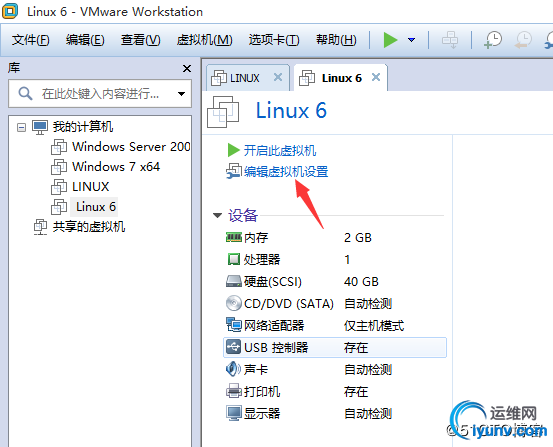Click the memory chip icon
The height and width of the screenshot is (447, 553).
(234, 237)
